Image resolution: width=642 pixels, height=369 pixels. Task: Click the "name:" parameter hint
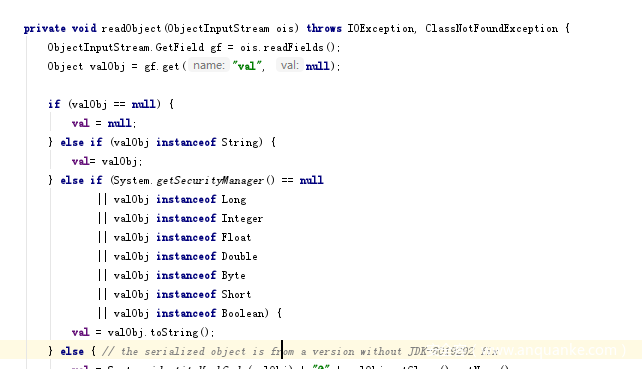(x=209, y=66)
